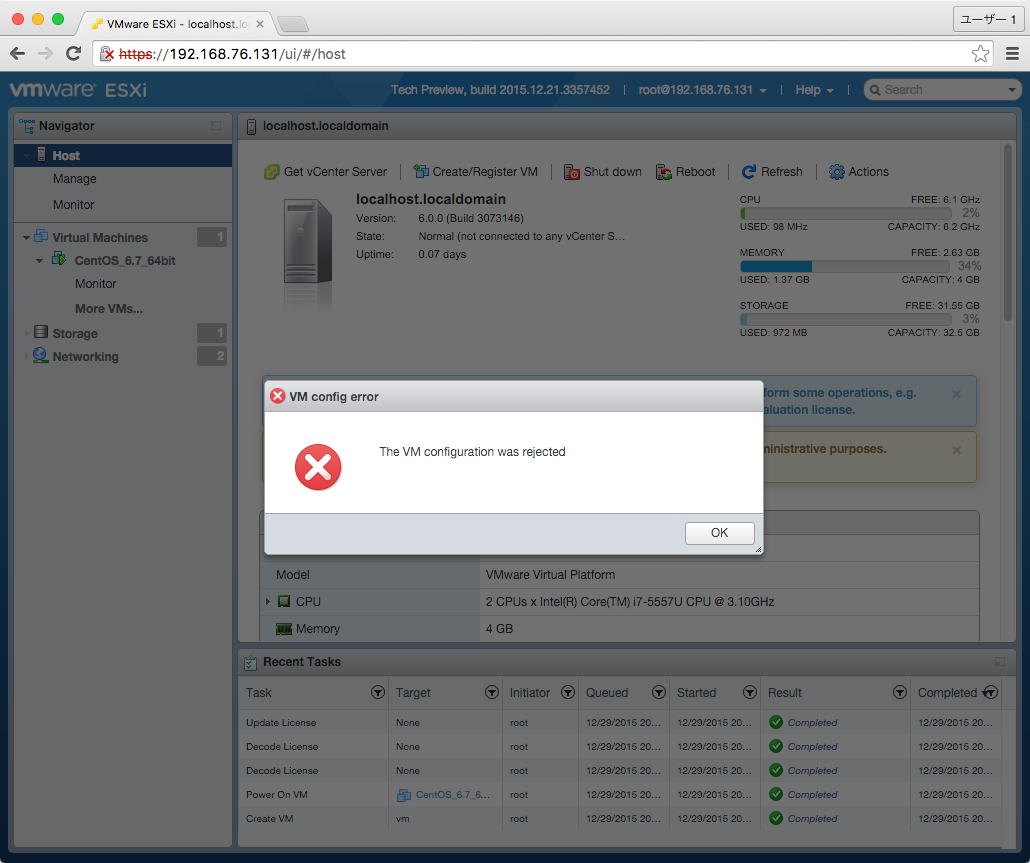This screenshot has width=1030, height=863.
Task: Dismiss the evaluation license notification
Action: click(x=956, y=393)
